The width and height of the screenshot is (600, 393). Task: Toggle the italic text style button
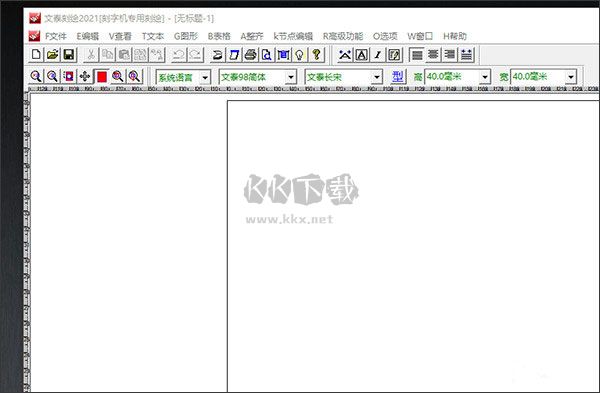point(378,55)
